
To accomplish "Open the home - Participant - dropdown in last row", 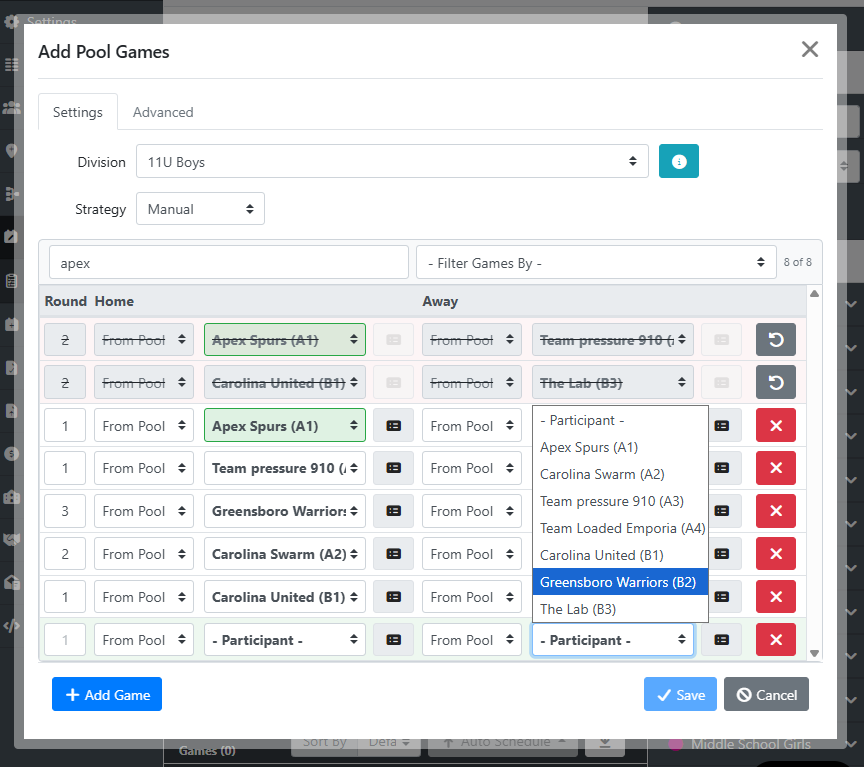I will point(285,640).
